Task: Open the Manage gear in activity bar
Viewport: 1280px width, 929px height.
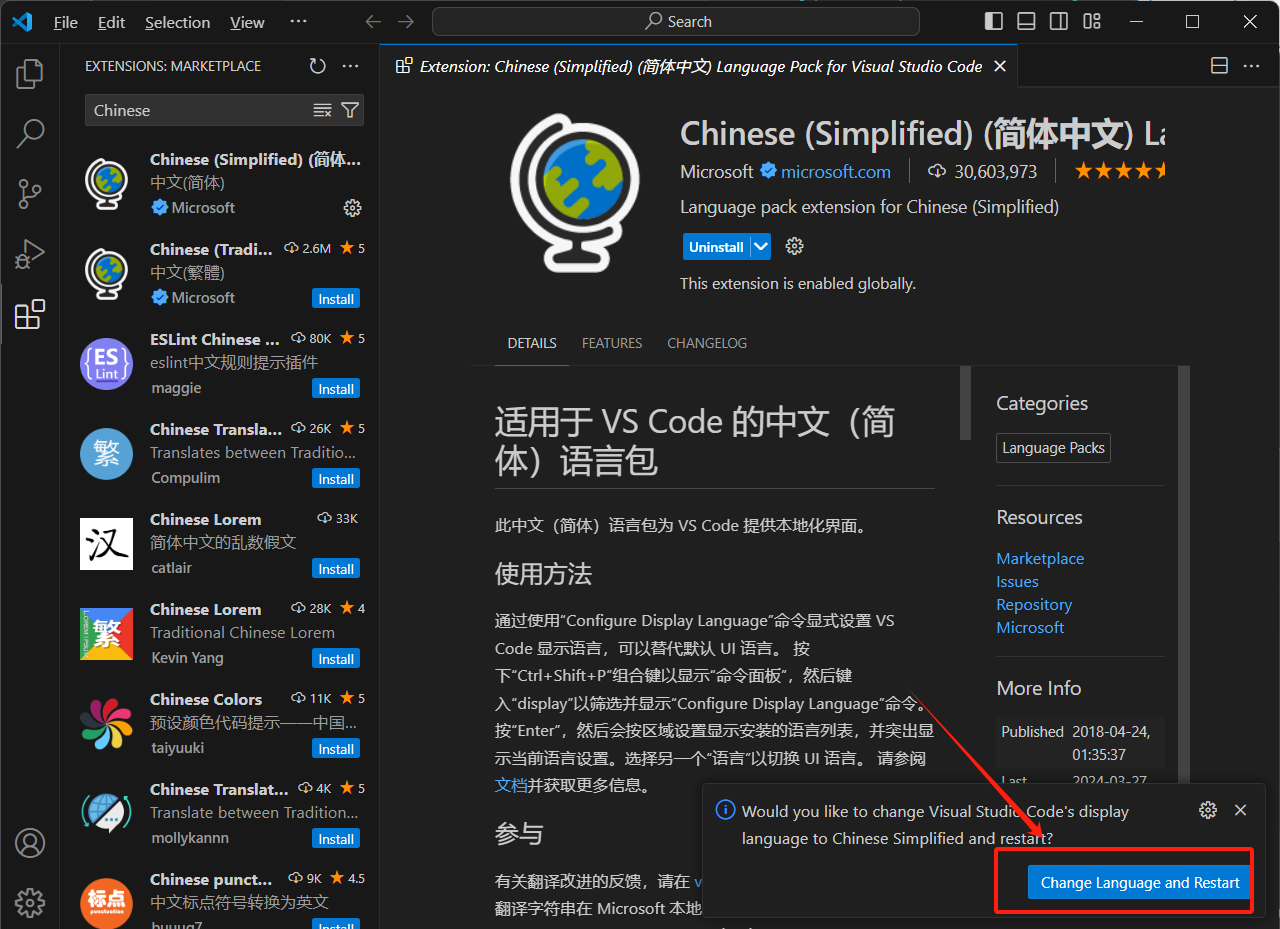Action: coord(30,903)
